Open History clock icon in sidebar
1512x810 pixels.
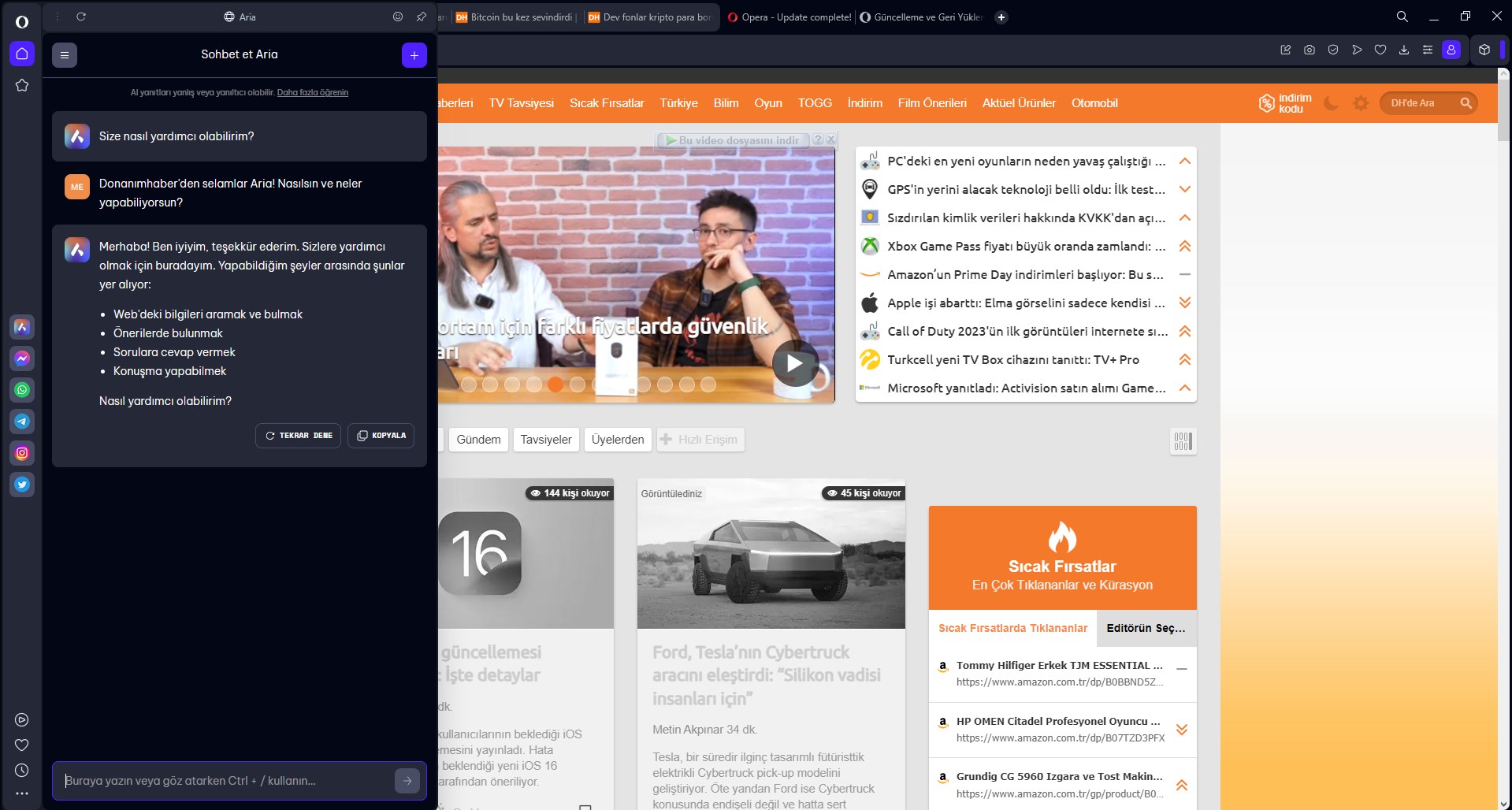coord(22,770)
